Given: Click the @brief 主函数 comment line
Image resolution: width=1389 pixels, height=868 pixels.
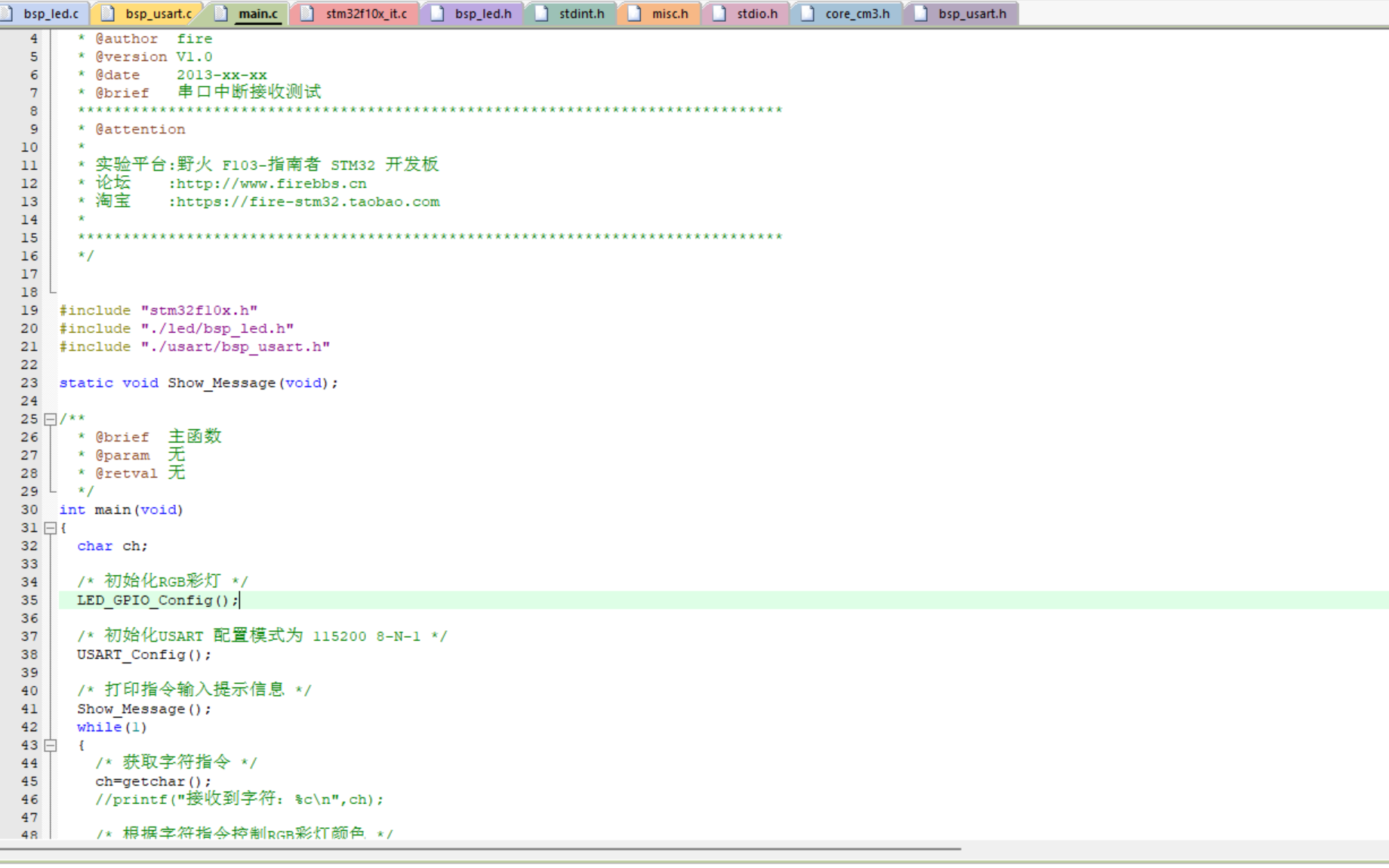Looking at the screenshot, I should [x=149, y=436].
